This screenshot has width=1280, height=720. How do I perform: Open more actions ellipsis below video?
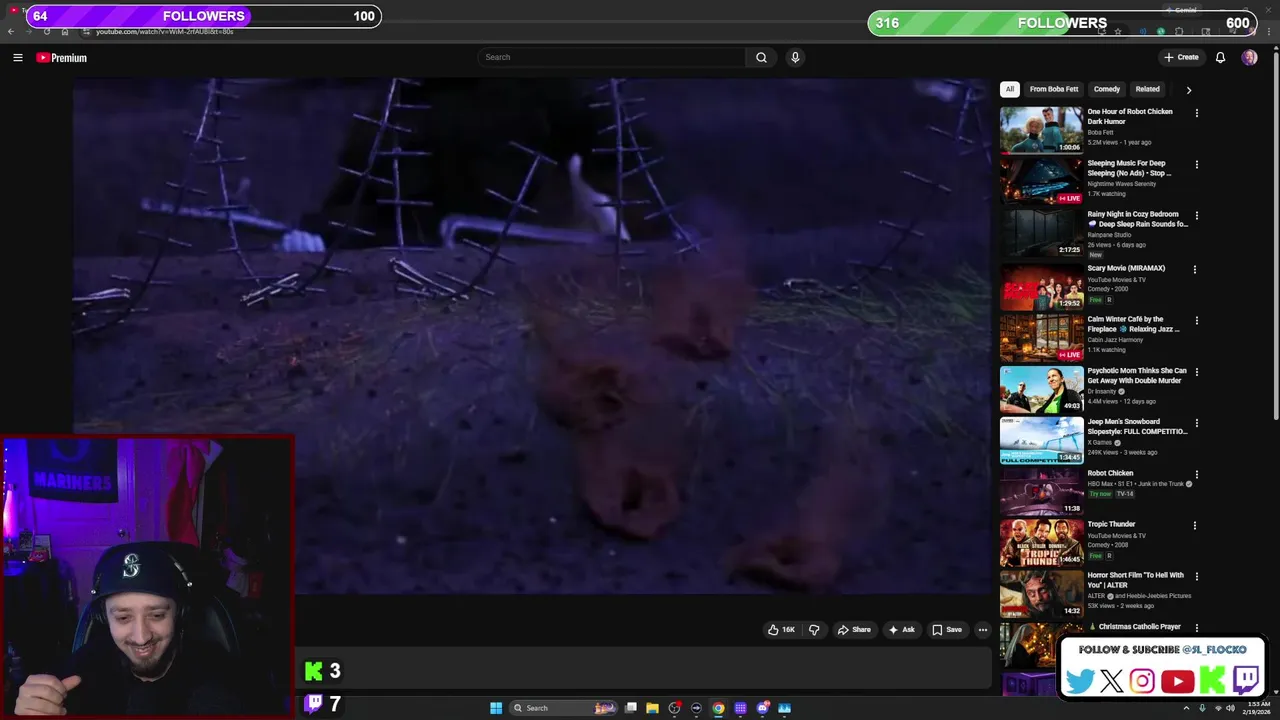(983, 630)
